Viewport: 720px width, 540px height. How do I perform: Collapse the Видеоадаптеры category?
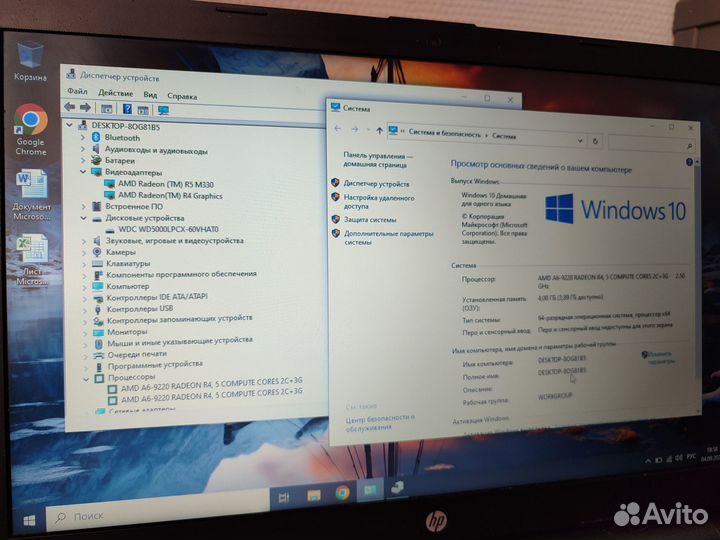(x=84, y=172)
